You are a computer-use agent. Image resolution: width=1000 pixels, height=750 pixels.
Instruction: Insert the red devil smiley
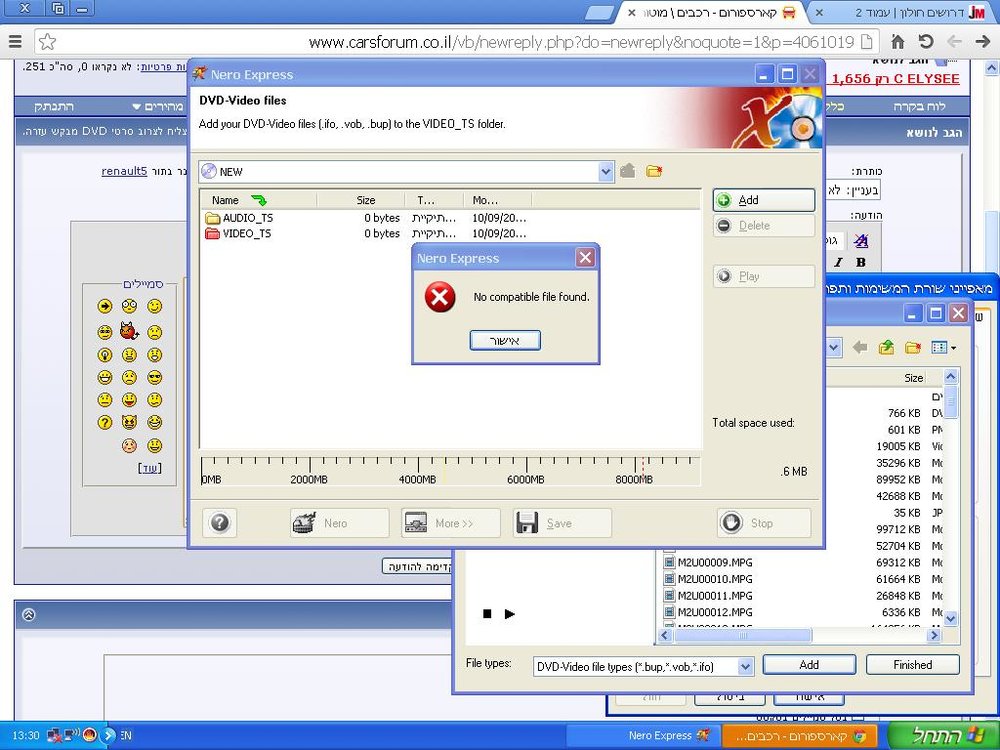(x=129, y=331)
